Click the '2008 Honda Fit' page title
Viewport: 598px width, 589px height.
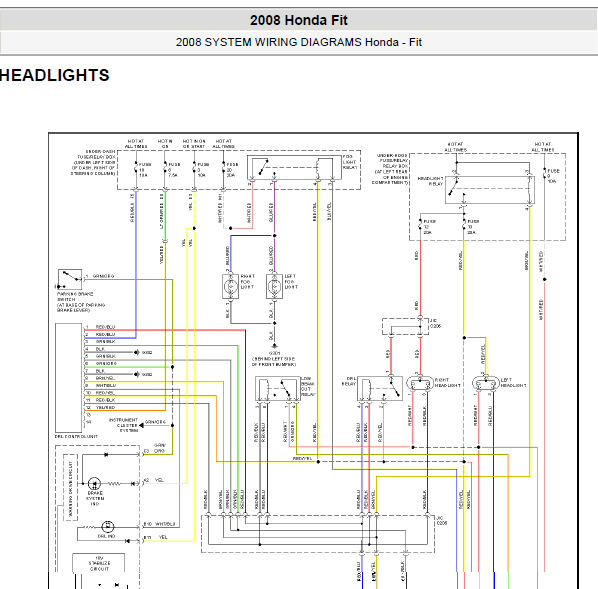pyautogui.click(x=299, y=20)
